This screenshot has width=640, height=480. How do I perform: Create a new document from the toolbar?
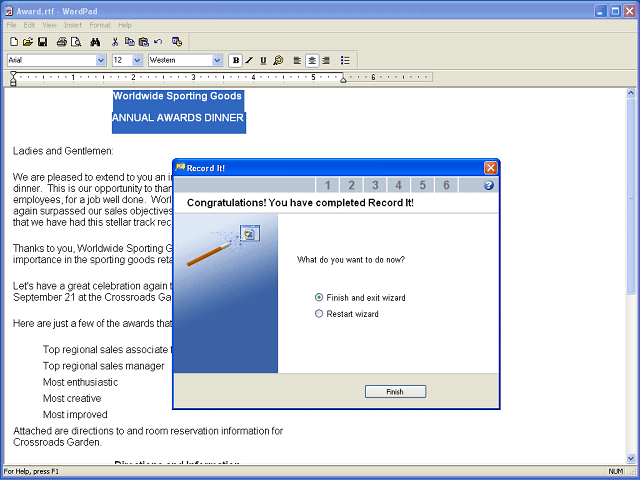14,42
